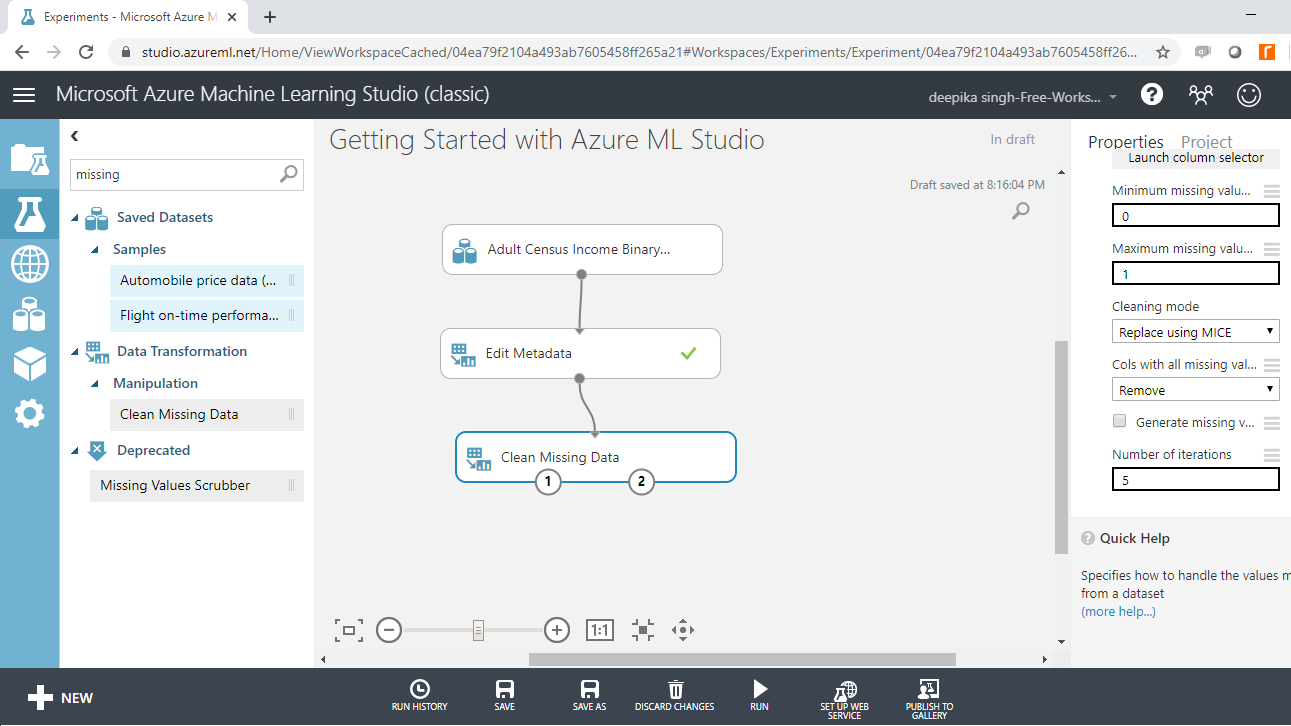Open the Web Services globe sidebar icon
The width and height of the screenshot is (1291, 726).
[x=29, y=264]
